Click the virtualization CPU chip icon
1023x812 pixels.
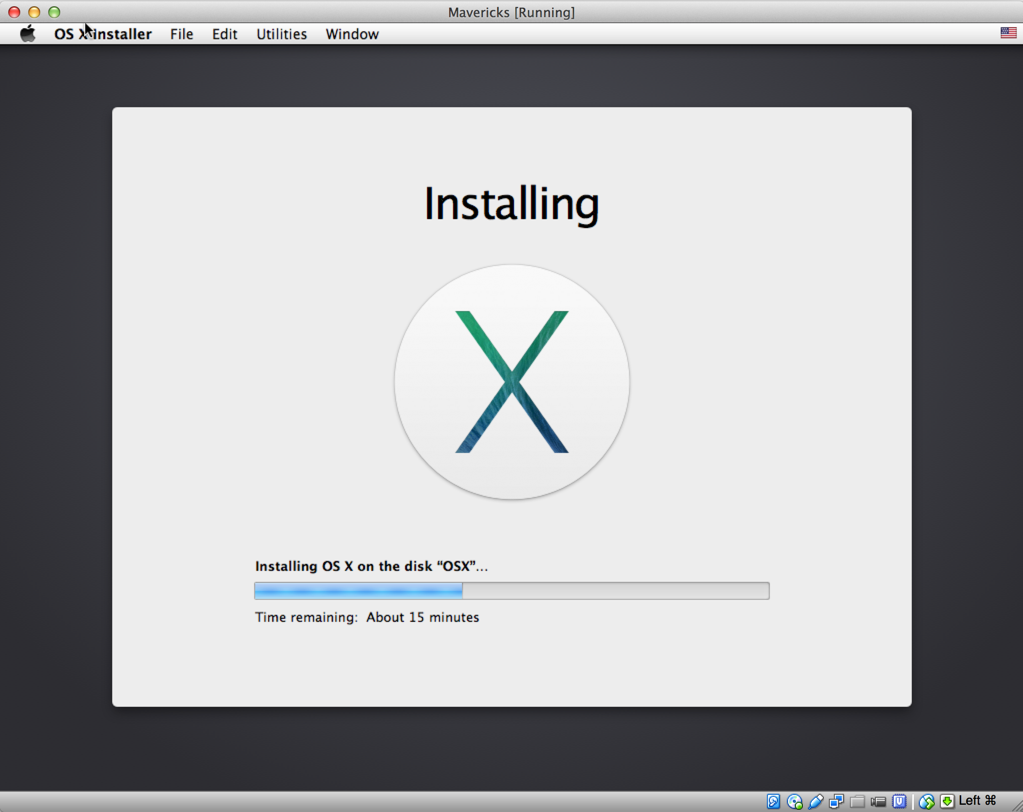(x=899, y=801)
